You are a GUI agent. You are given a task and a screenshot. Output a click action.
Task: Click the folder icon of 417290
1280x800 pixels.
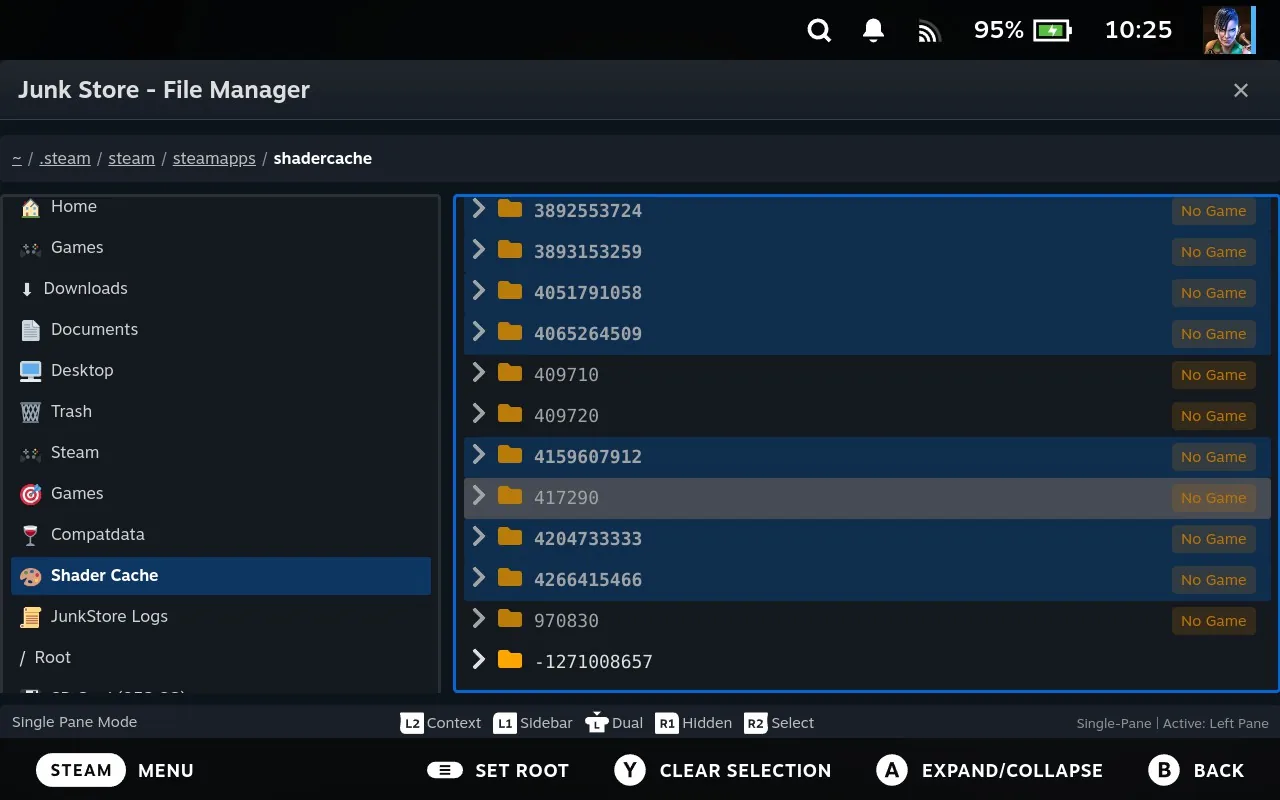[510, 496]
